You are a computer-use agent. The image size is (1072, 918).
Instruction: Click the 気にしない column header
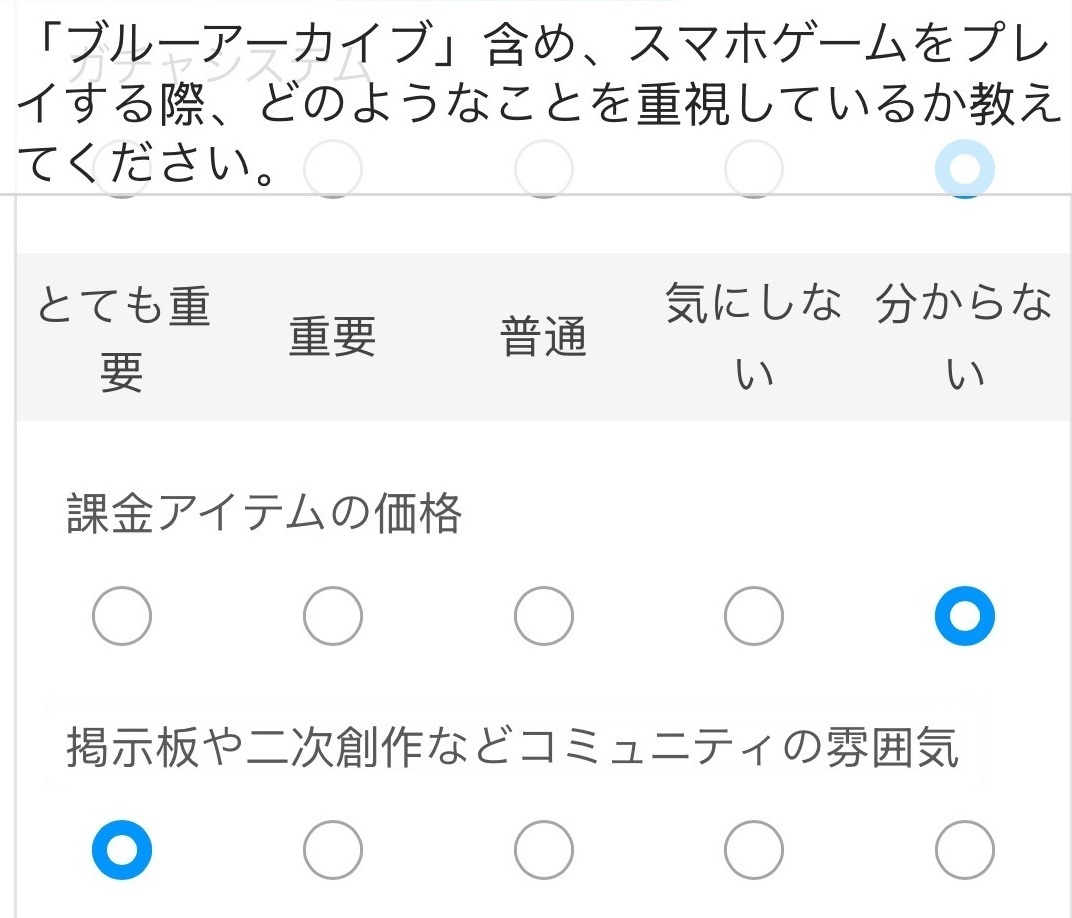[x=754, y=338]
